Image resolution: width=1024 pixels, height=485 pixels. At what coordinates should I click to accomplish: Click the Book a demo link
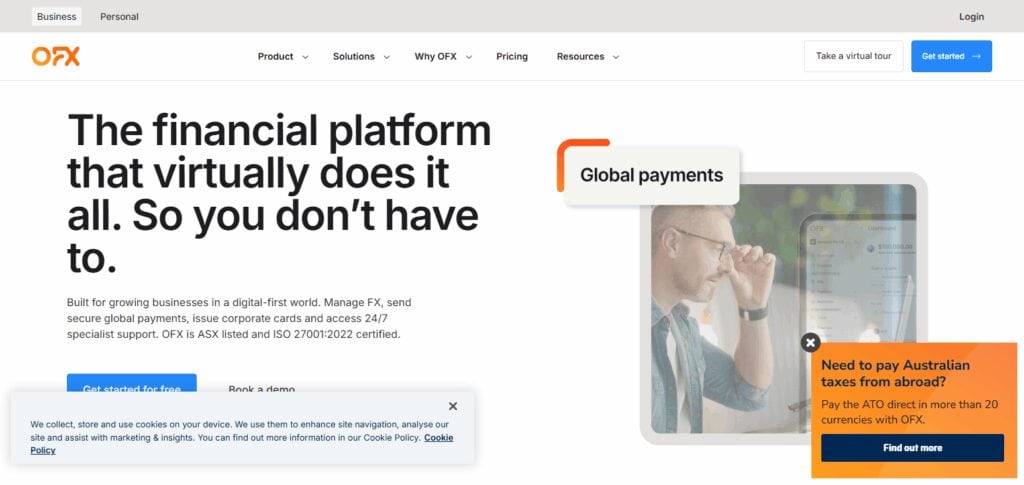click(x=261, y=388)
